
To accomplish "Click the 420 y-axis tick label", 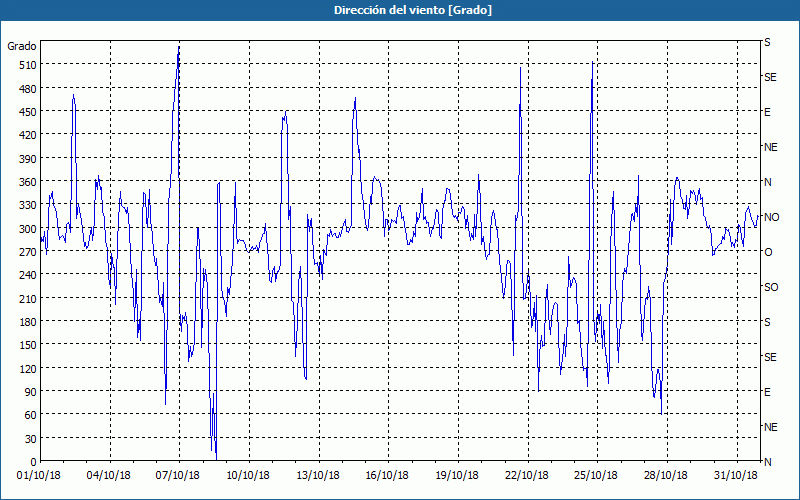I will click(27, 135).
